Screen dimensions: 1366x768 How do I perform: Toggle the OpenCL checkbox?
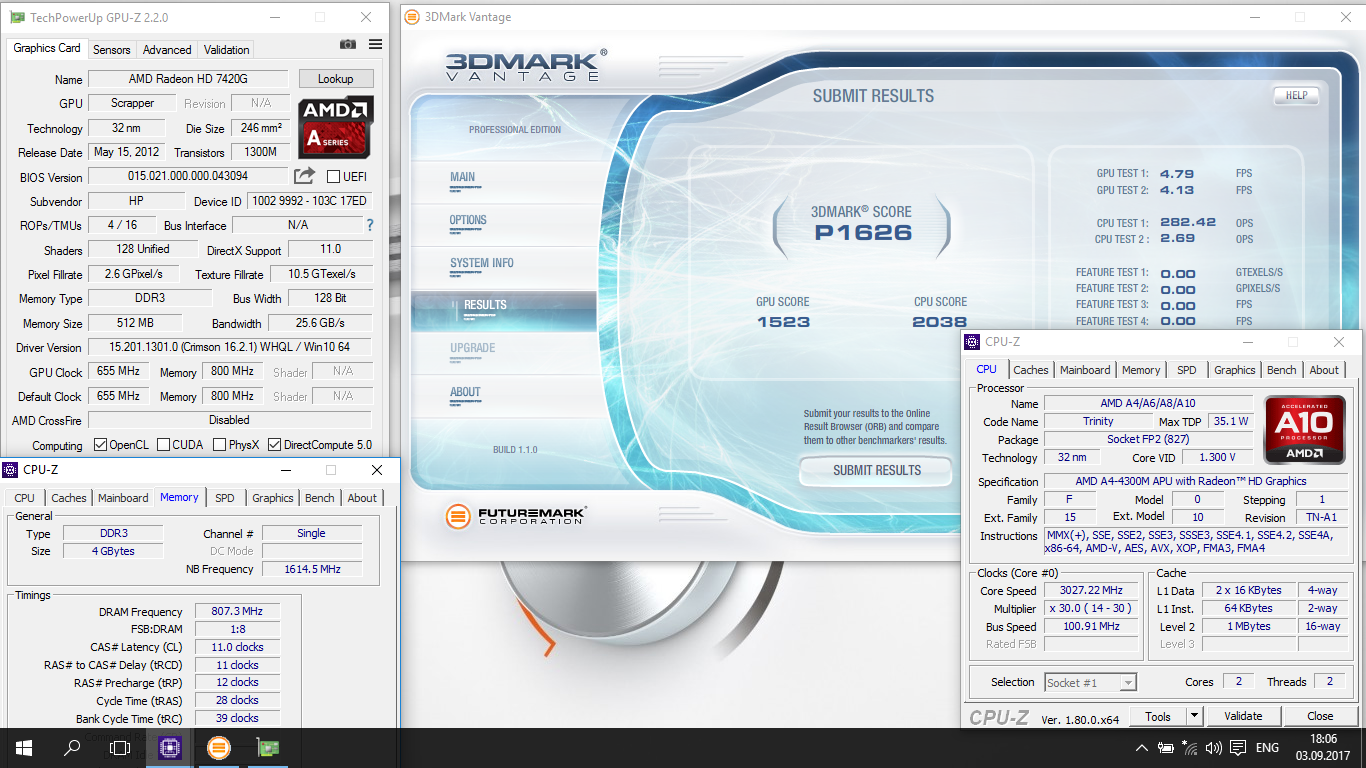[100, 445]
